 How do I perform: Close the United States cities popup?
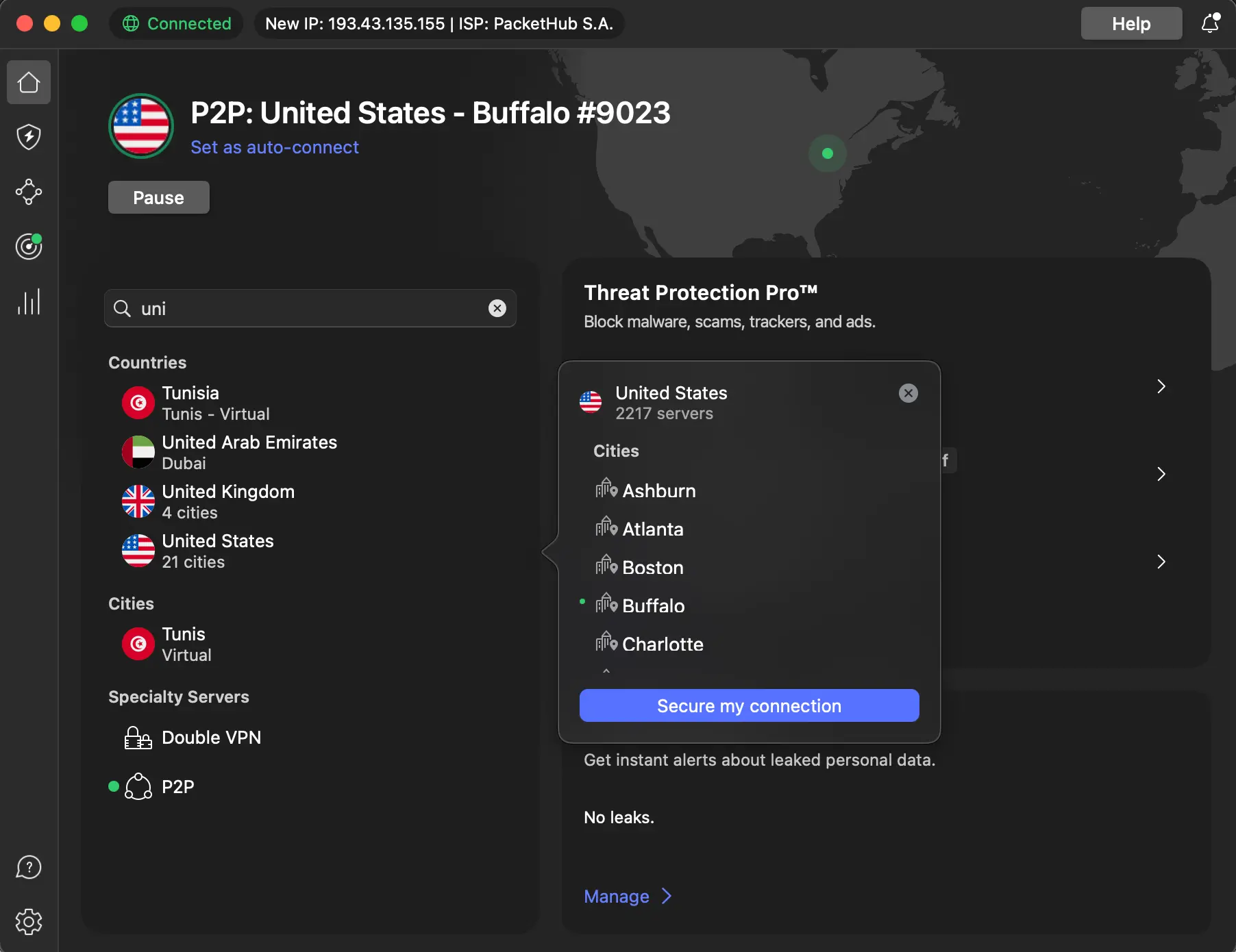coord(908,393)
